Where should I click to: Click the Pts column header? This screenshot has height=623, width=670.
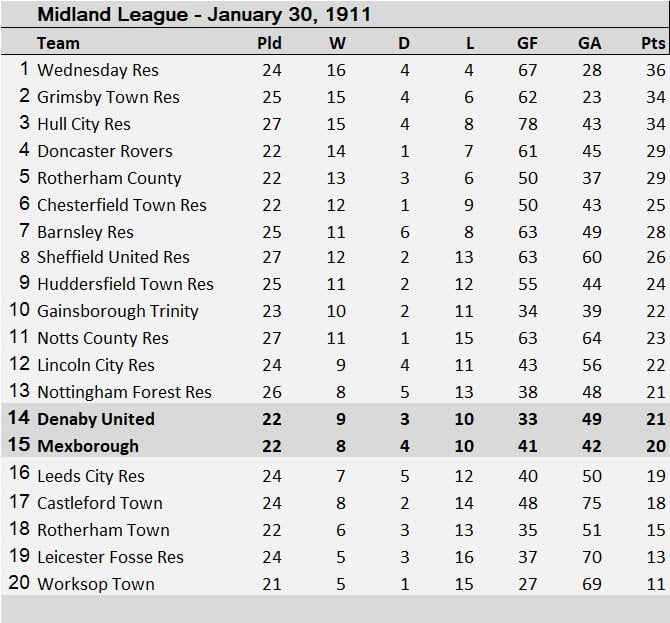(x=653, y=43)
